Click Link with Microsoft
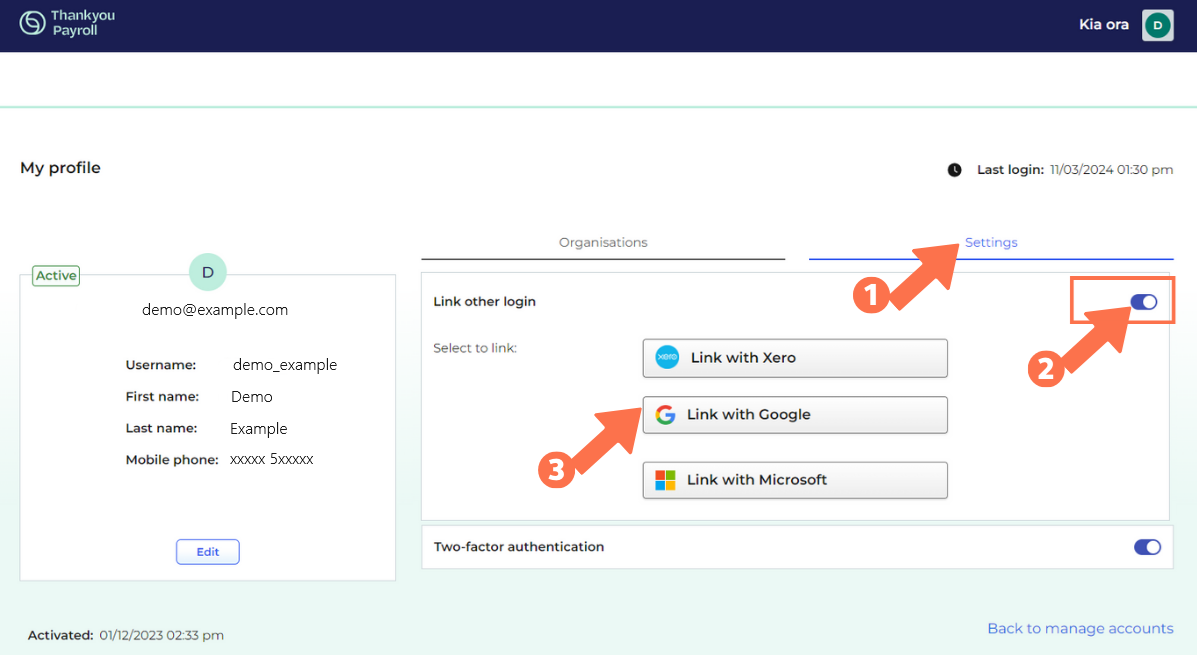1197x655 pixels. (795, 480)
